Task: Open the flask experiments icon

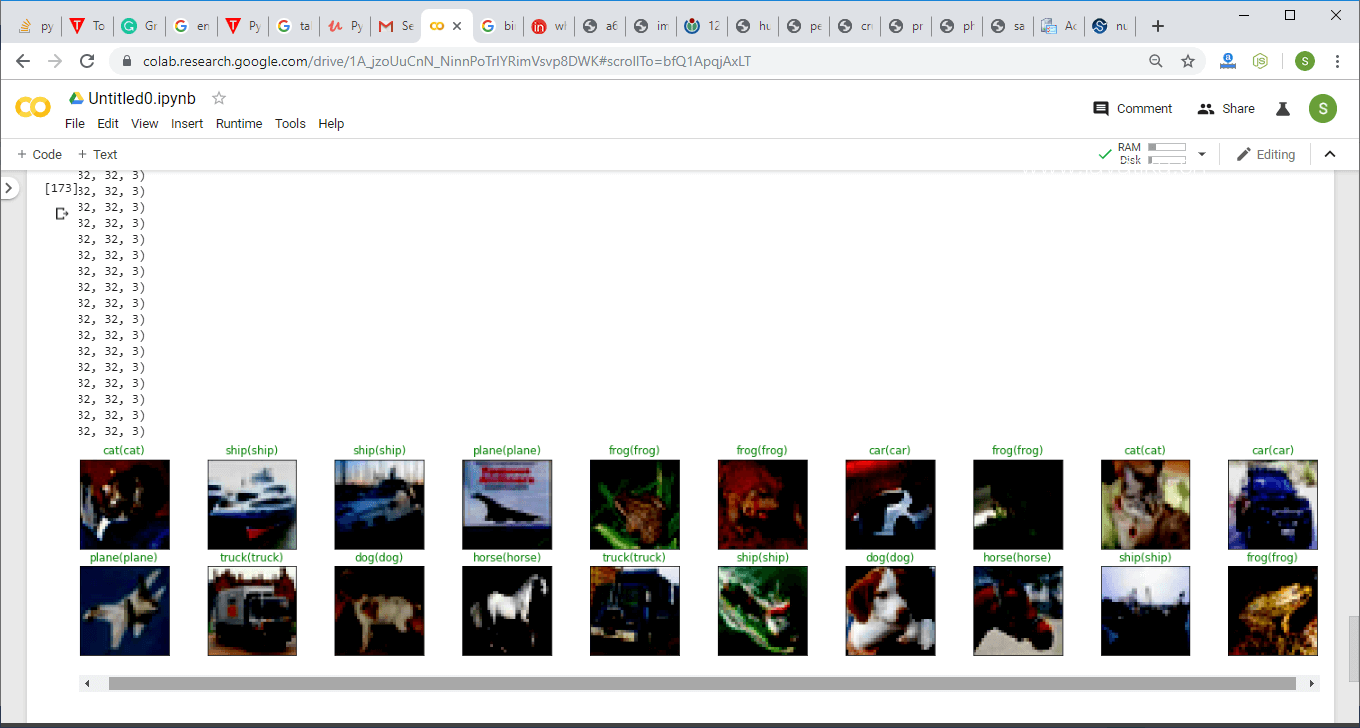Action: coord(1283,109)
